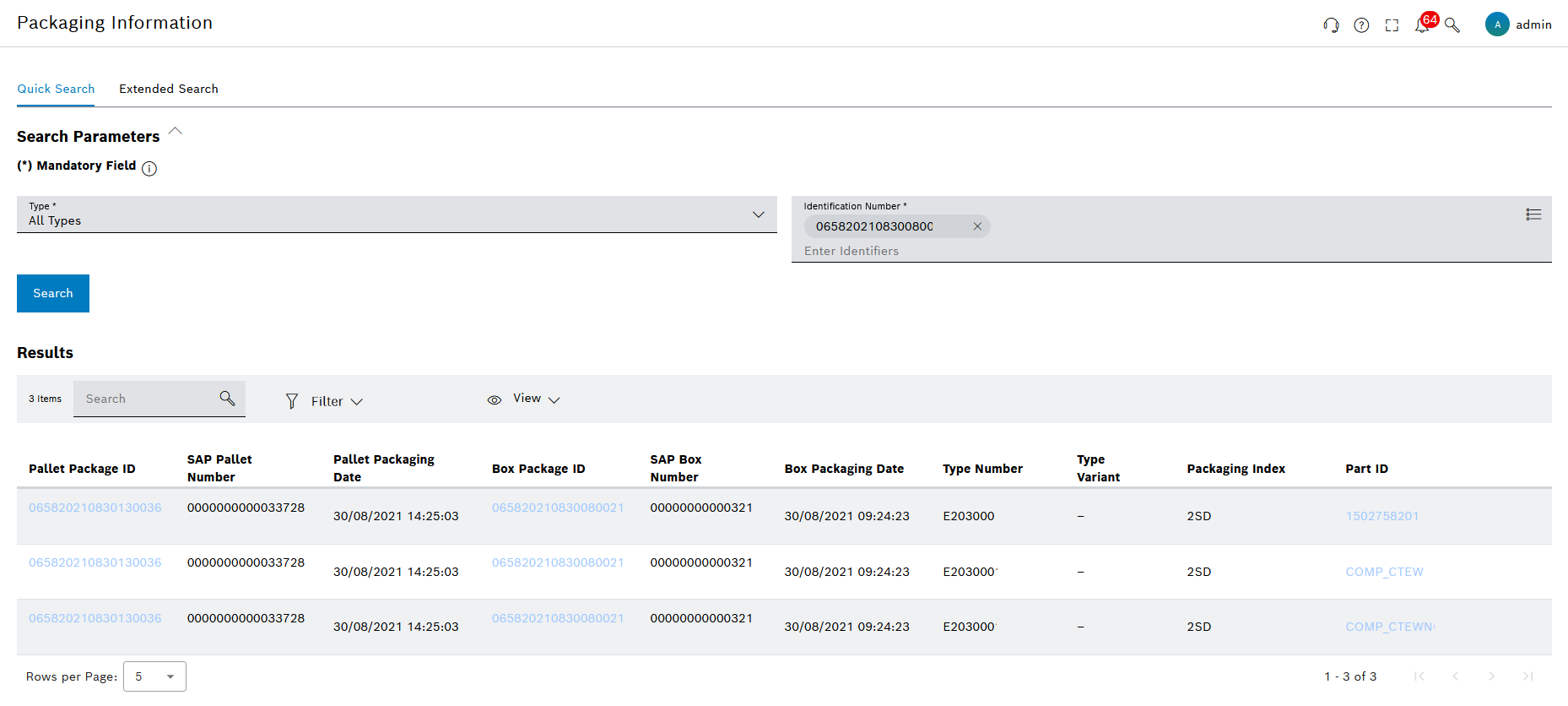Open help via question mark icon
Screen dimensions: 1568x706
(1361, 25)
